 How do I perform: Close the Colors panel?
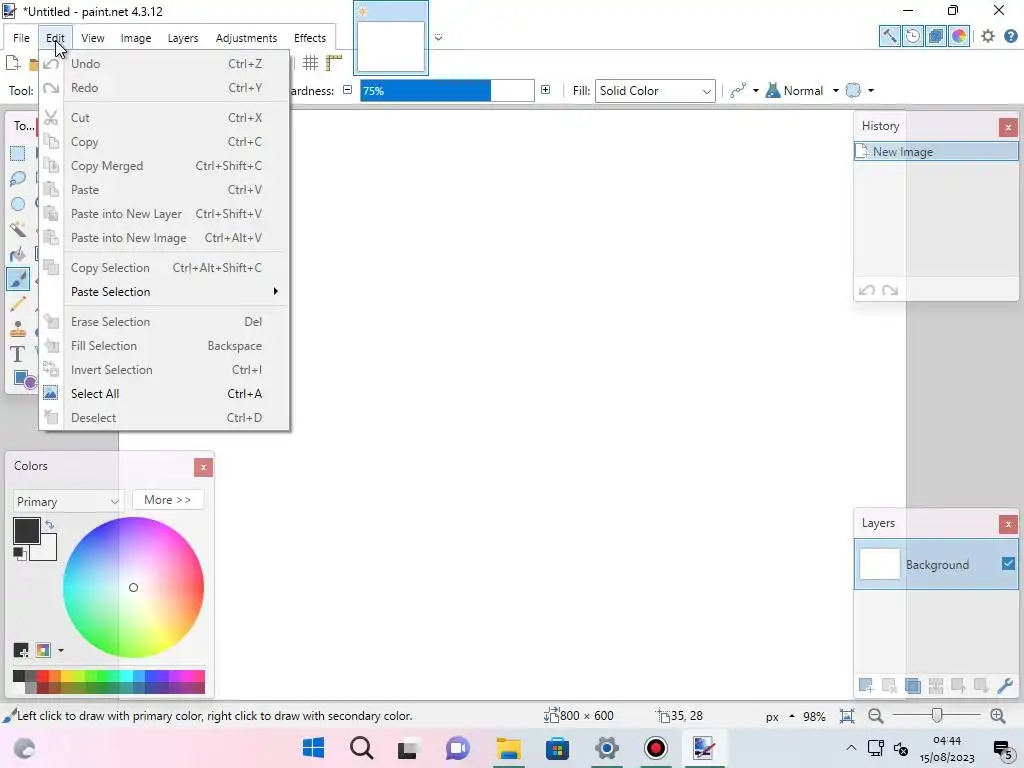(x=203, y=467)
